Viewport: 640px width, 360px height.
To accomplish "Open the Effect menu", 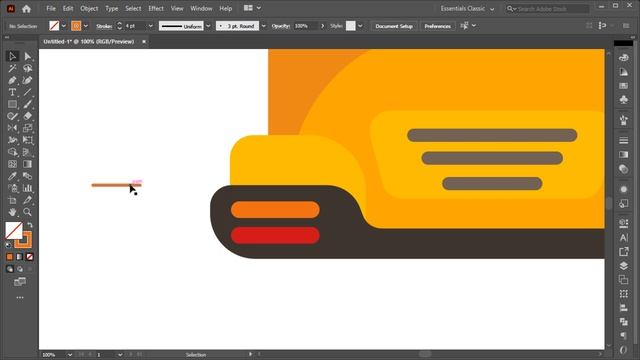I will (x=156, y=8).
